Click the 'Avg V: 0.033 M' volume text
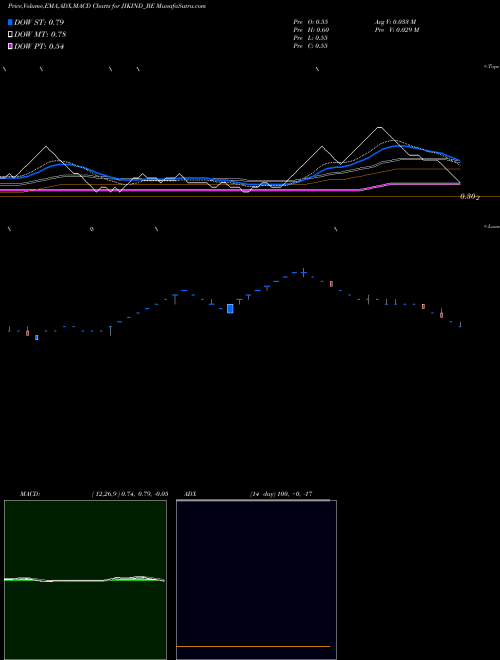The width and height of the screenshot is (500, 660). [x=395, y=22]
